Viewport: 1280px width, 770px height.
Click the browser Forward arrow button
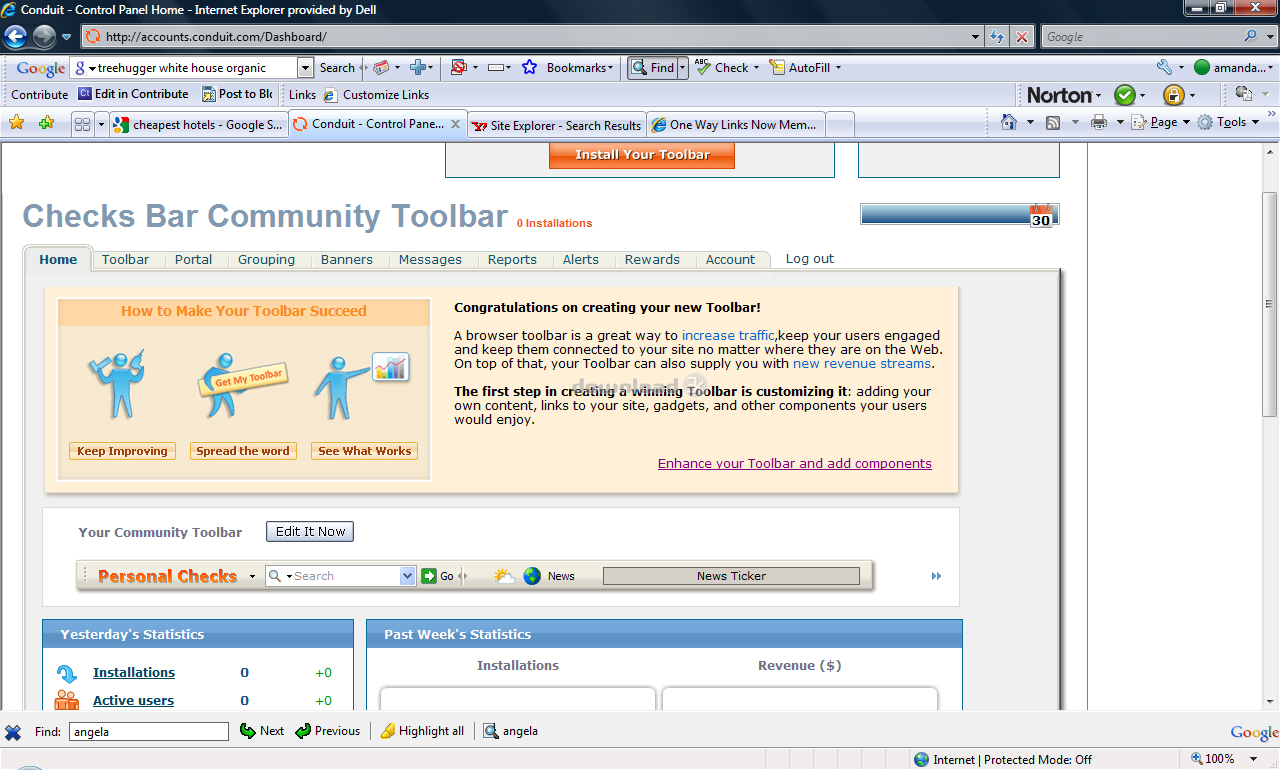click(44, 37)
